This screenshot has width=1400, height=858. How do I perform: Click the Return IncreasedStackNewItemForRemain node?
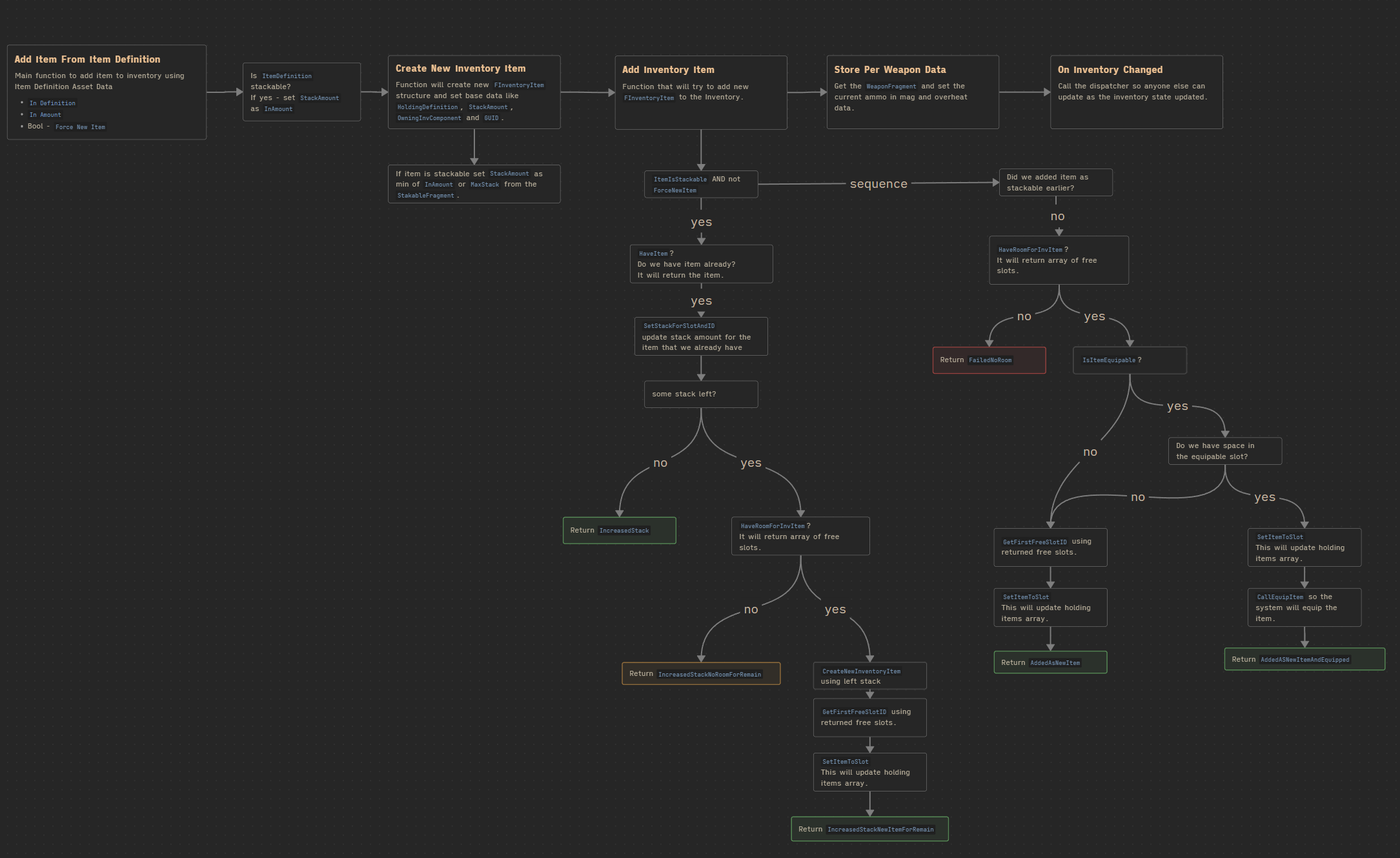pyautogui.click(x=869, y=829)
